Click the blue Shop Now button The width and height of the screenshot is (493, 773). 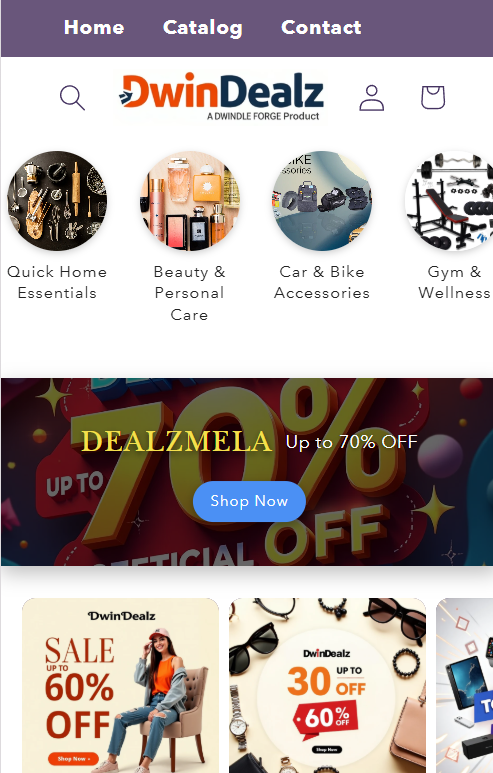tap(249, 501)
